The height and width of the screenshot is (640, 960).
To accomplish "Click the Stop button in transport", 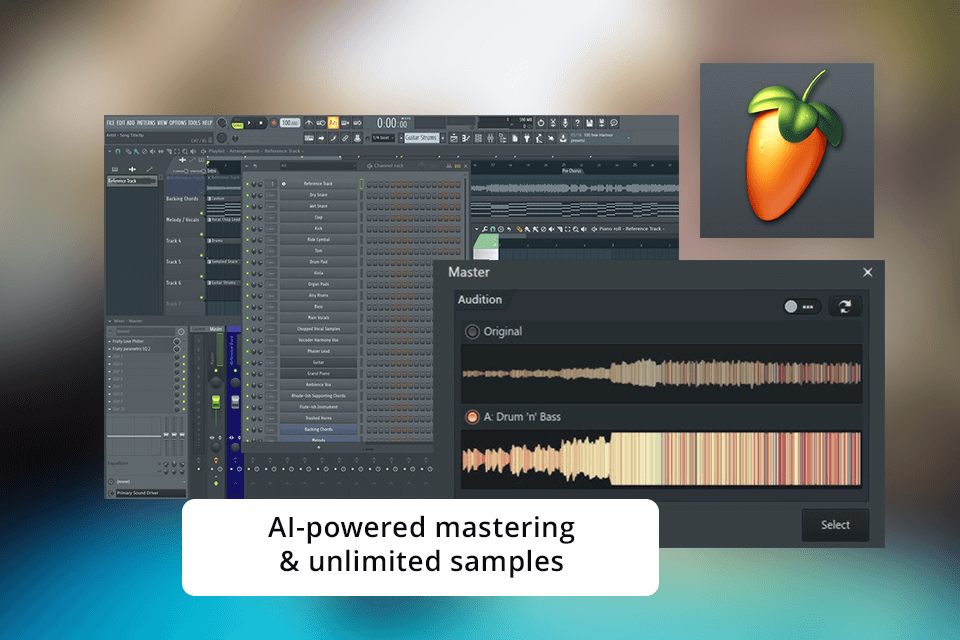I will click(261, 122).
